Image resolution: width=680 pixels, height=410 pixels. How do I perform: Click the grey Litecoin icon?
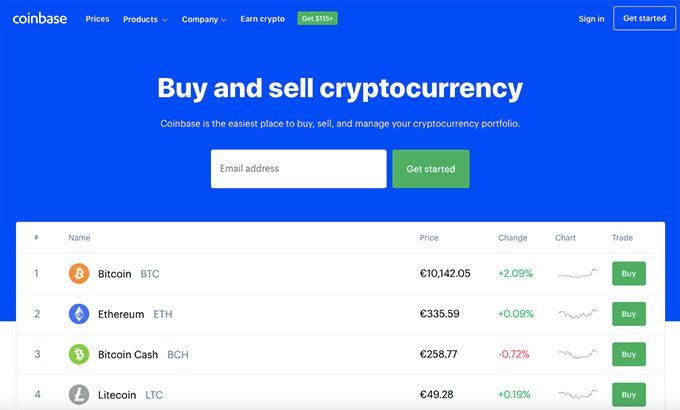[x=79, y=394]
